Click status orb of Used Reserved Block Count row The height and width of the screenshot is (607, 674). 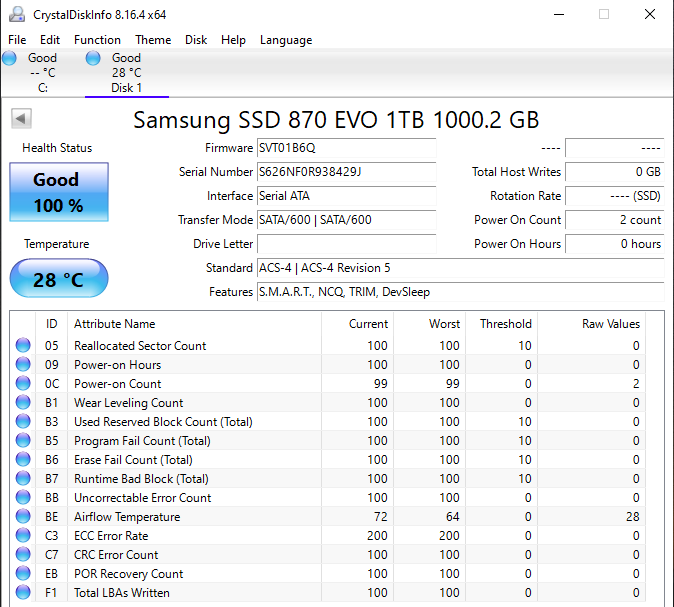23,421
